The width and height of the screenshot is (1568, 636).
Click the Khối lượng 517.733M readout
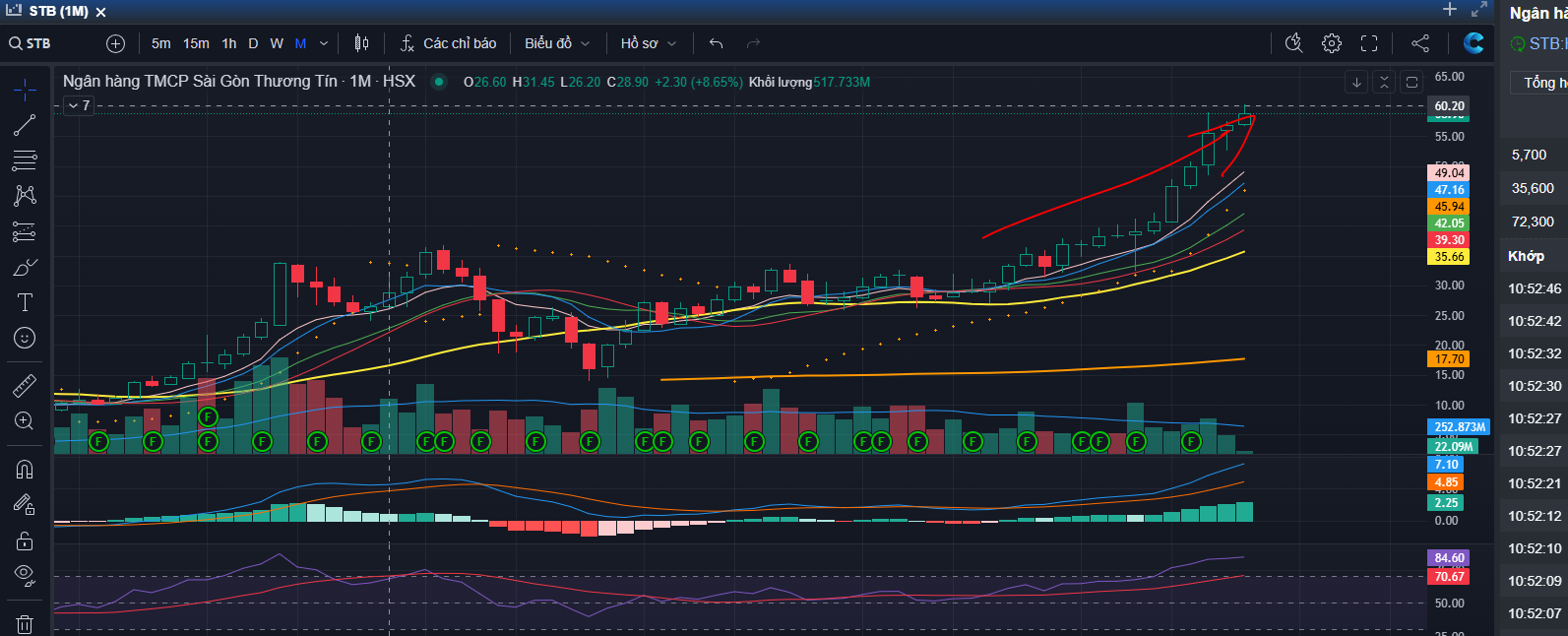[809, 82]
